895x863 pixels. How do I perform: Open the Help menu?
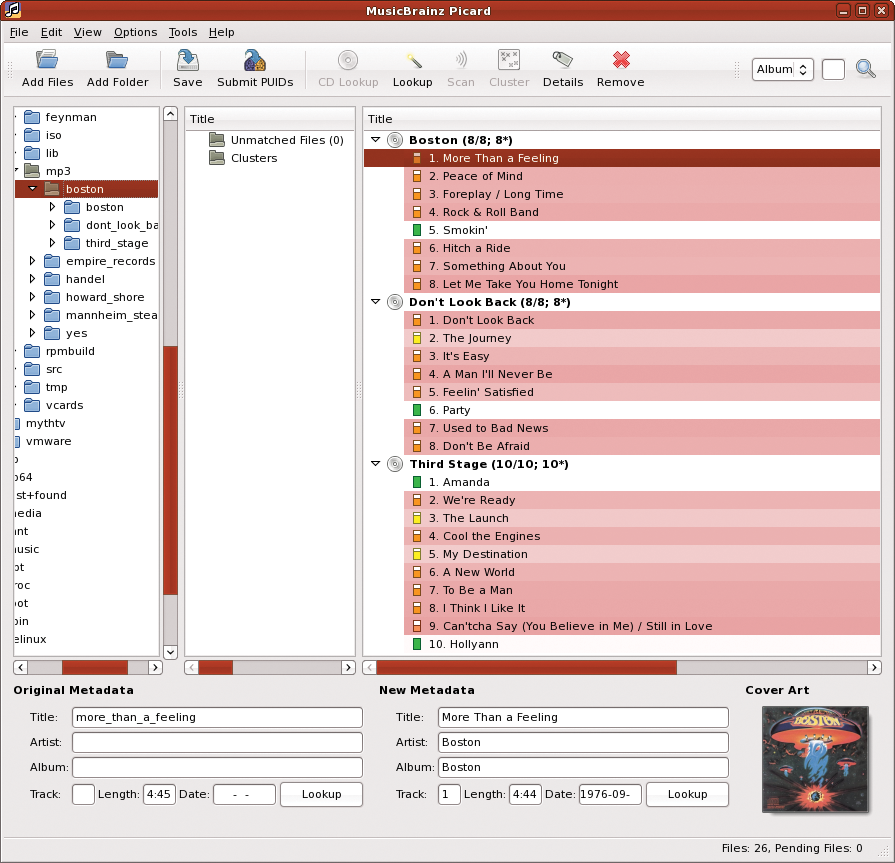click(x=221, y=32)
